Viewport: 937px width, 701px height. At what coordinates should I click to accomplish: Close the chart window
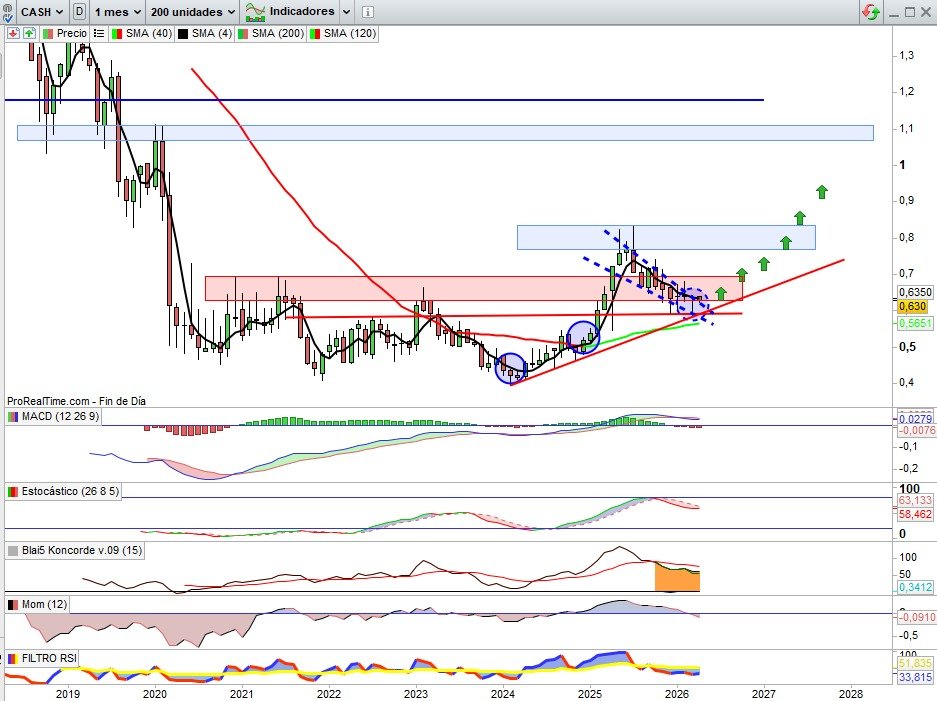[926, 12]
